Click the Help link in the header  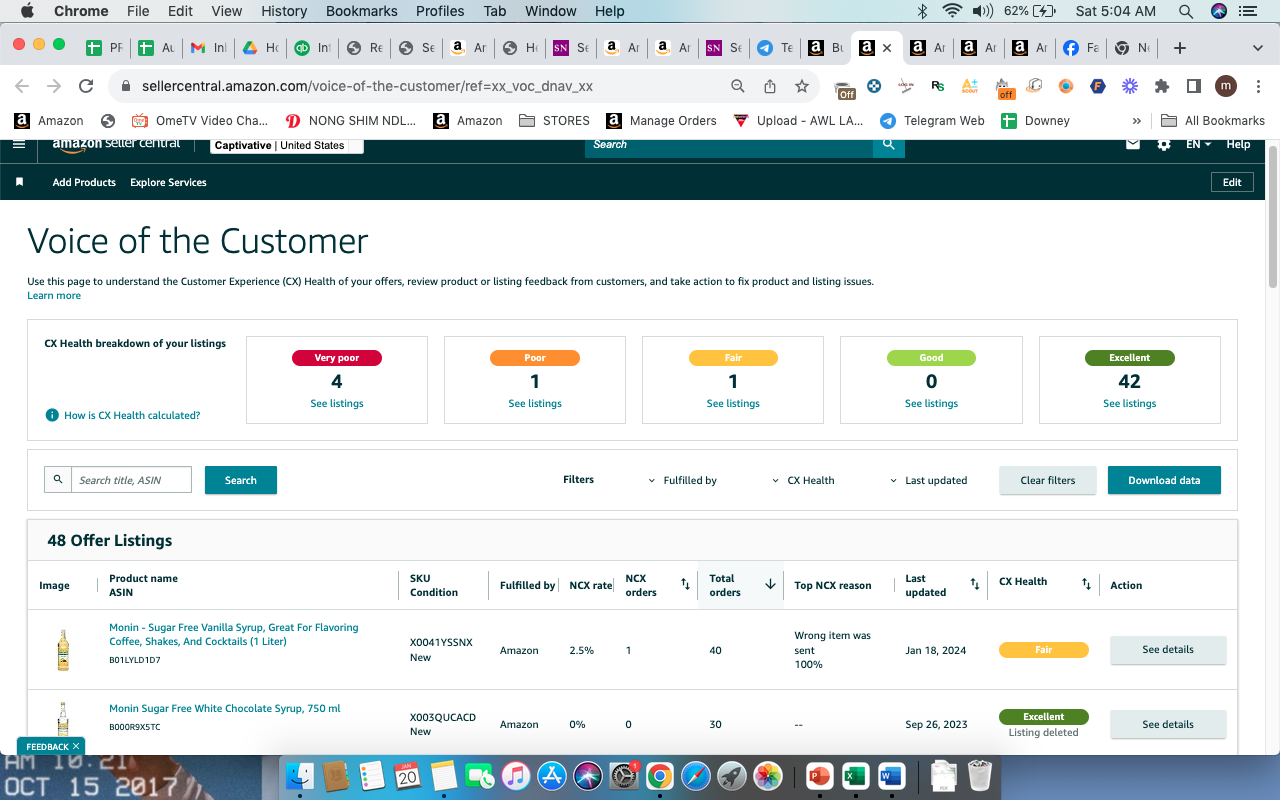(x=1238, y=144)
